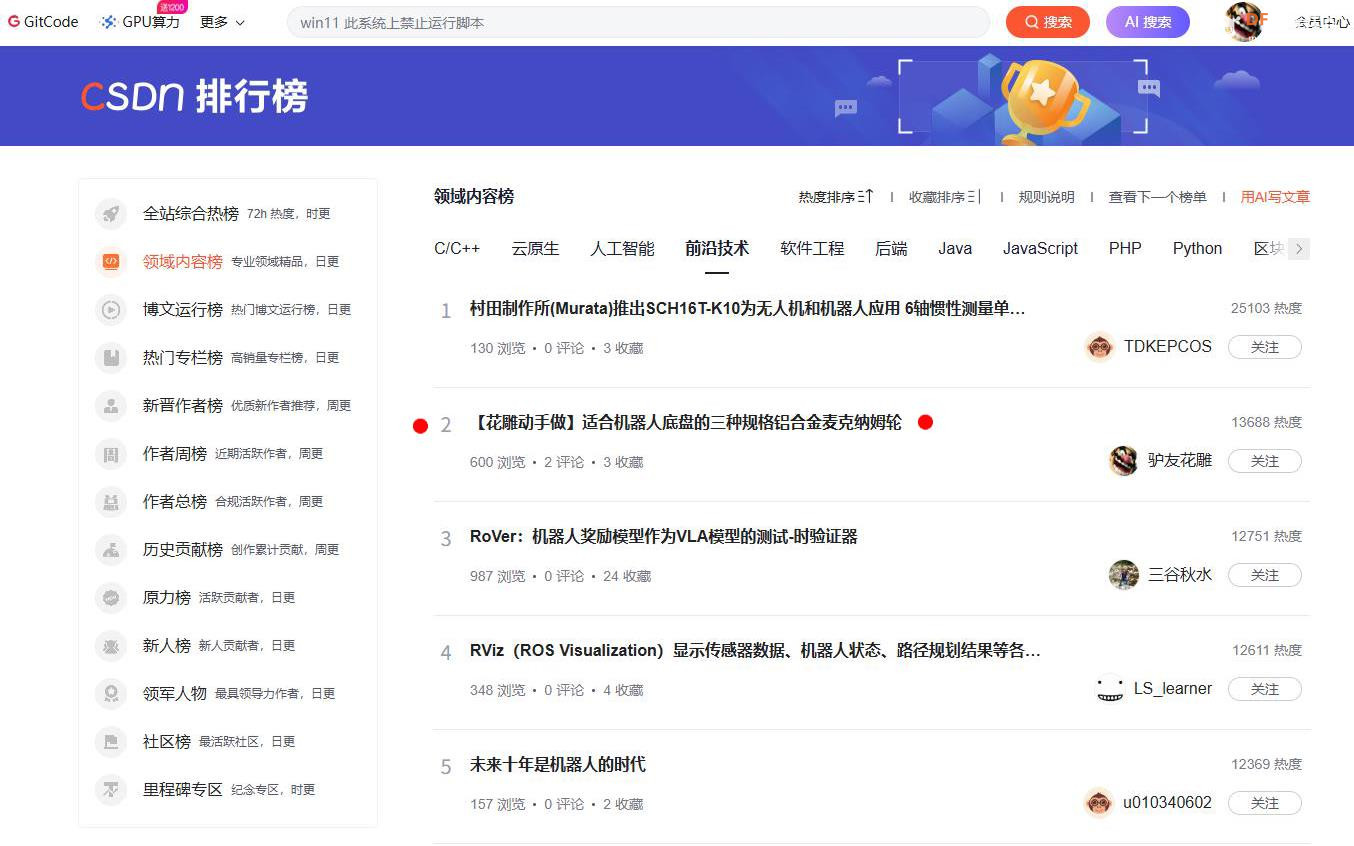Click the orange 搜索 button
The image size is (1354, 846).
coord(1047,20)
